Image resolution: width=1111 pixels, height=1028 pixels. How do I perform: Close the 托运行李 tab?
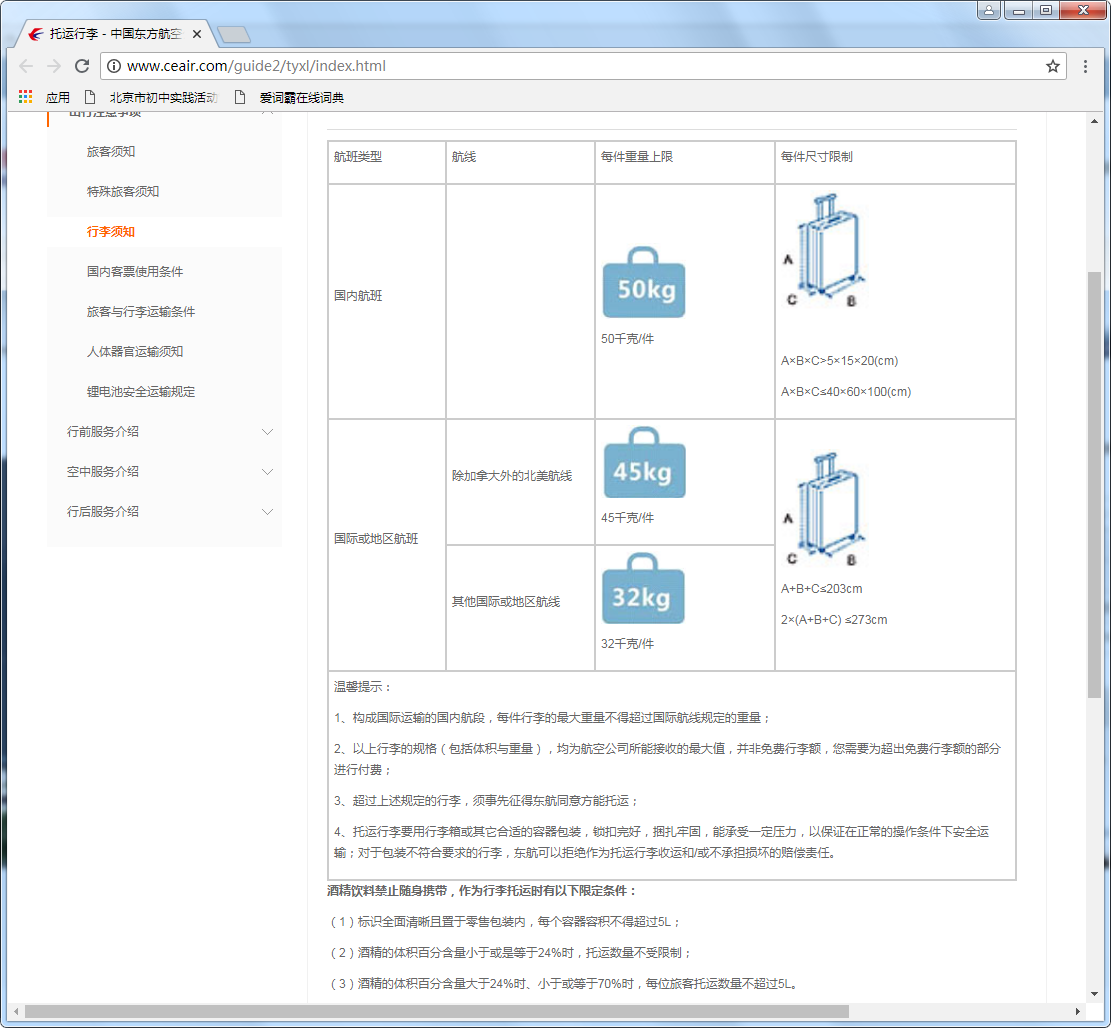[197, 34]
